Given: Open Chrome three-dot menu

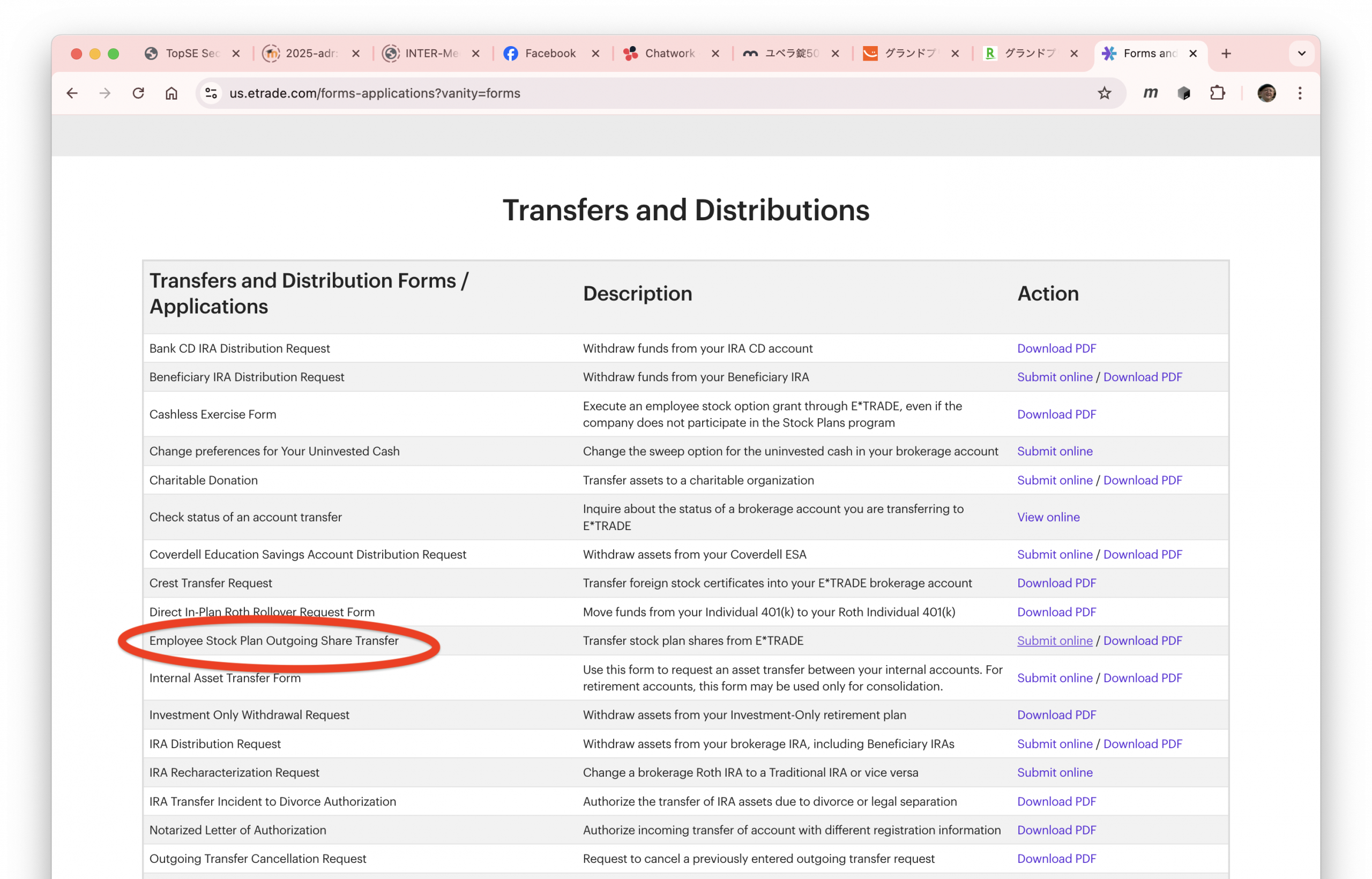Looking at the screenshot, I should pyautogui.click(x=1300, y=93).
